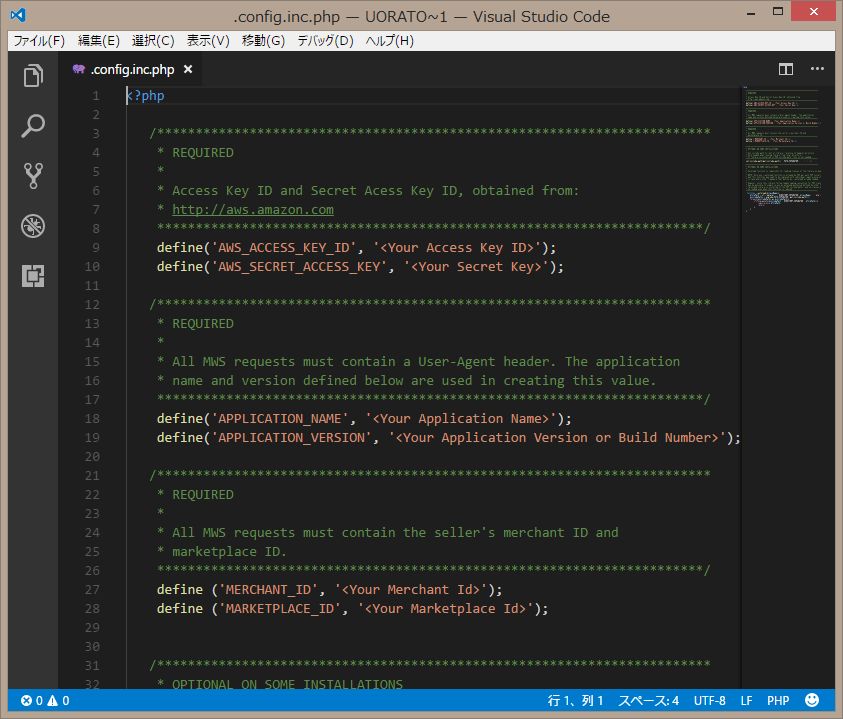
Task: Open the Explorer files view
Action: [x=33, y=75]
